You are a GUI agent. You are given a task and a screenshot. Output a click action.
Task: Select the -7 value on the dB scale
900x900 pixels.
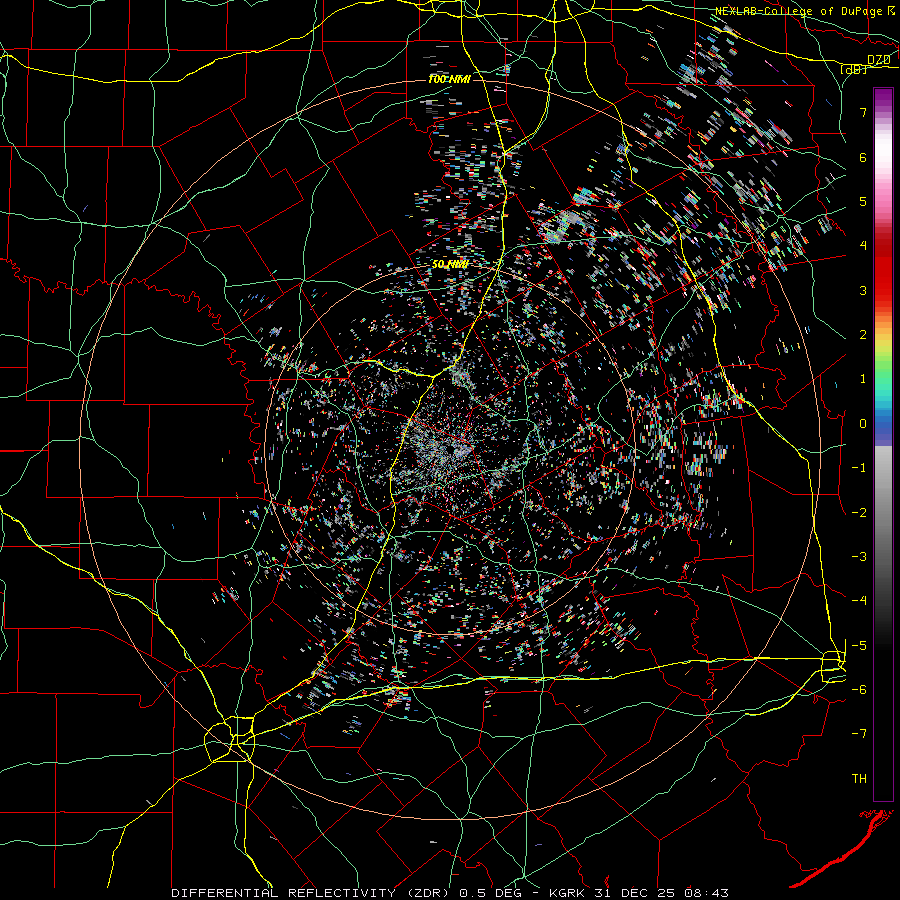(859, 734)
